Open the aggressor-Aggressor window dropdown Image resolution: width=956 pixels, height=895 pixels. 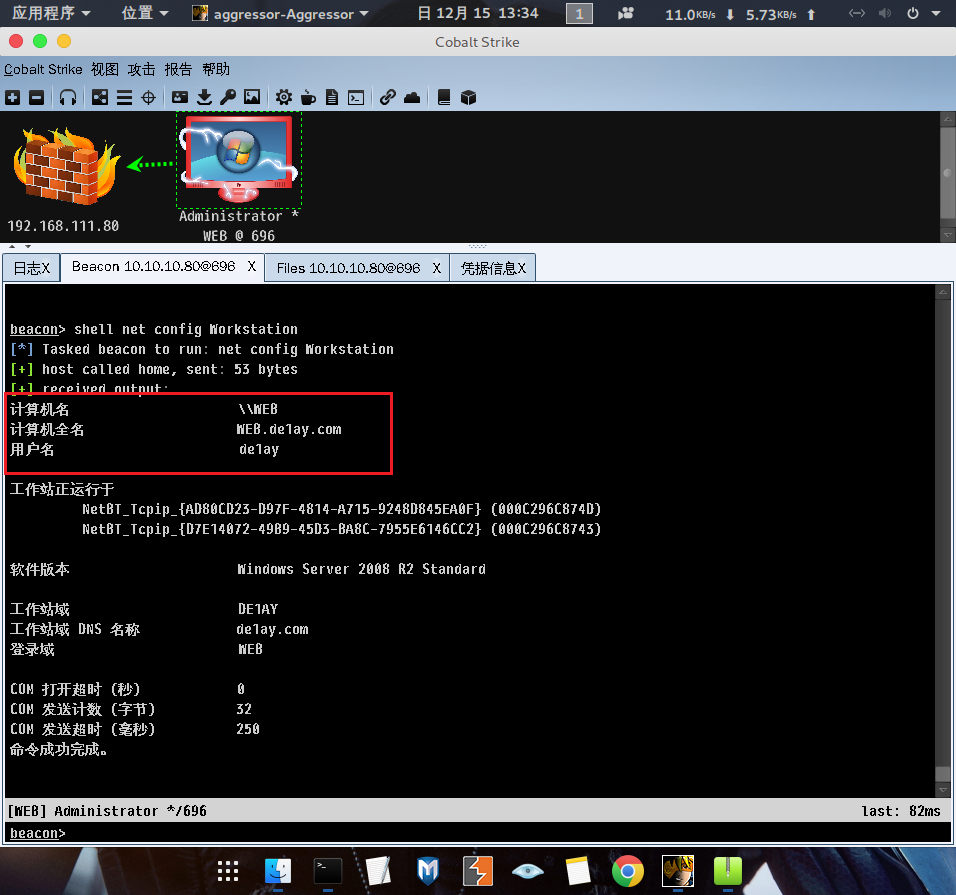tap(280, 13)
